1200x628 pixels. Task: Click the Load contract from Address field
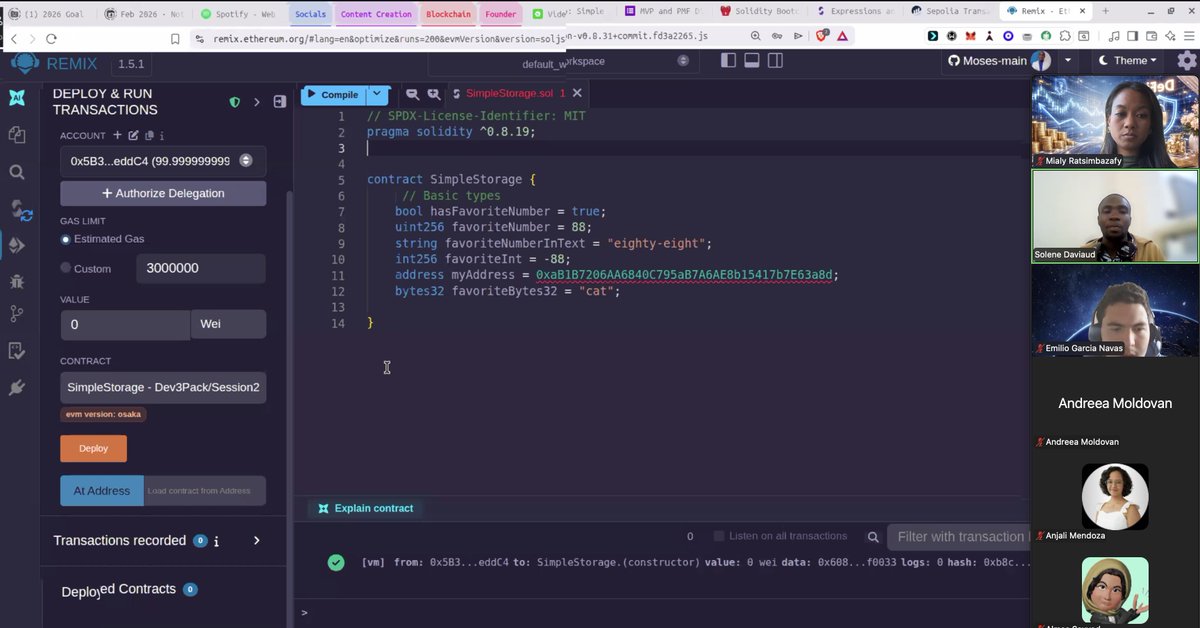205,491
